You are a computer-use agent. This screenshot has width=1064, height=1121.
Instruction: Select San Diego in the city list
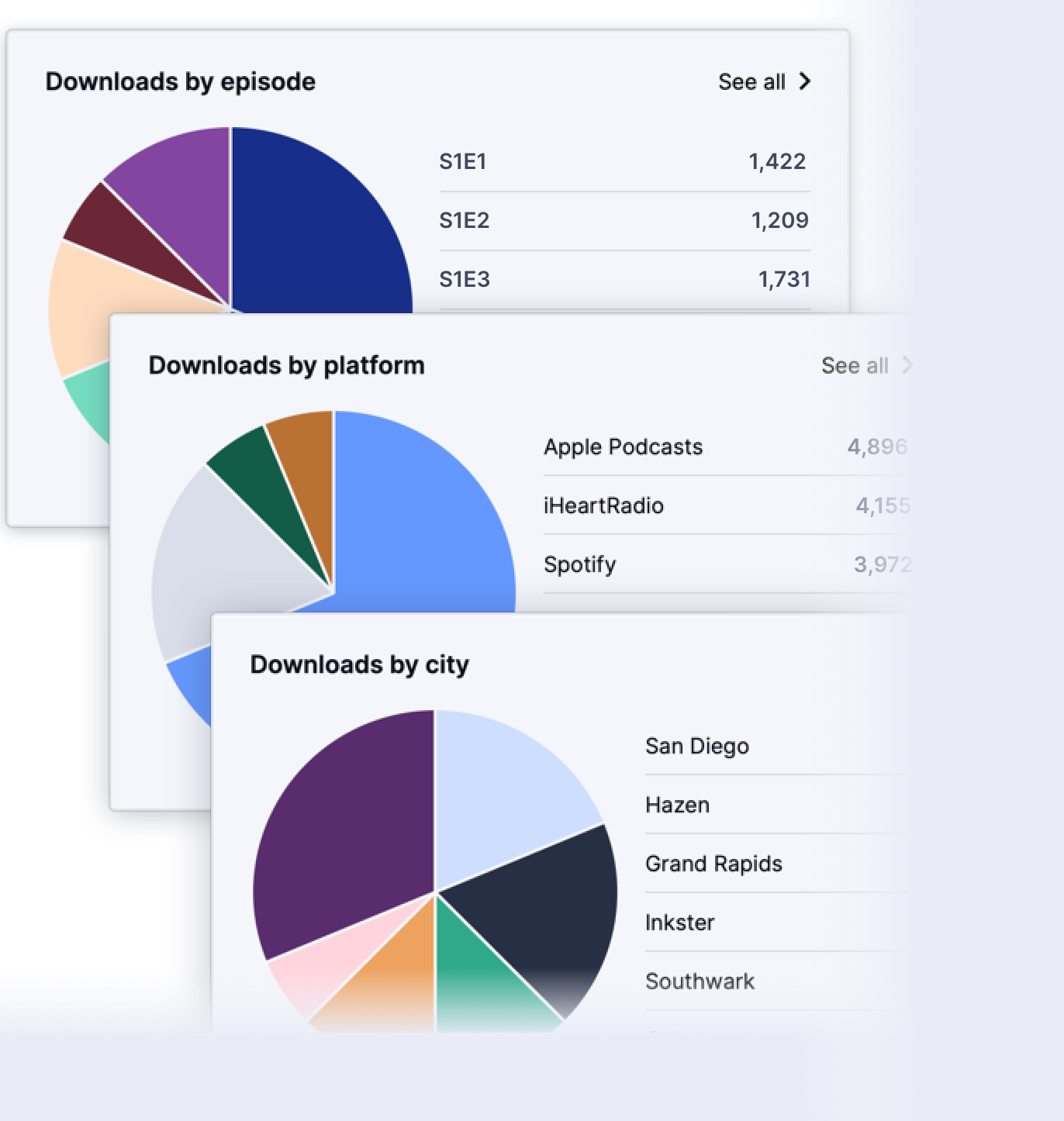pos(696,746)
